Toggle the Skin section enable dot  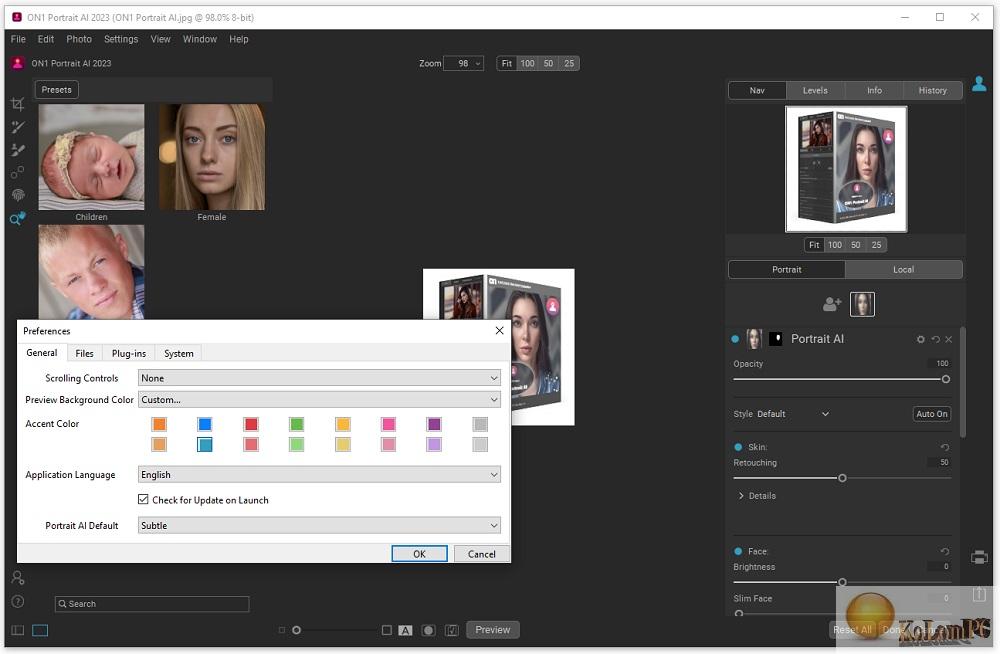tap(738, 447)
